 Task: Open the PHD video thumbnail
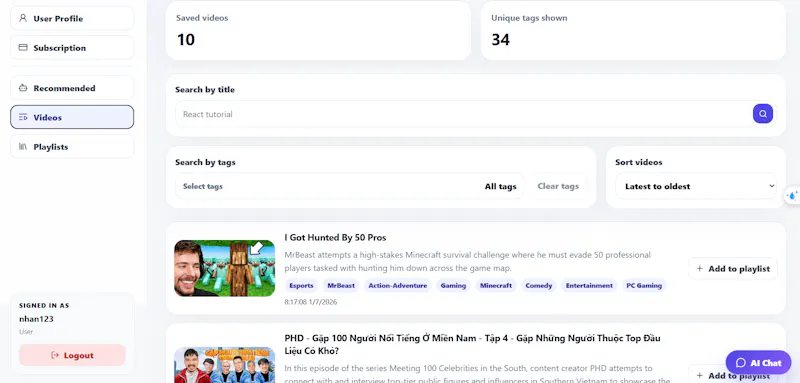point(224,365)
